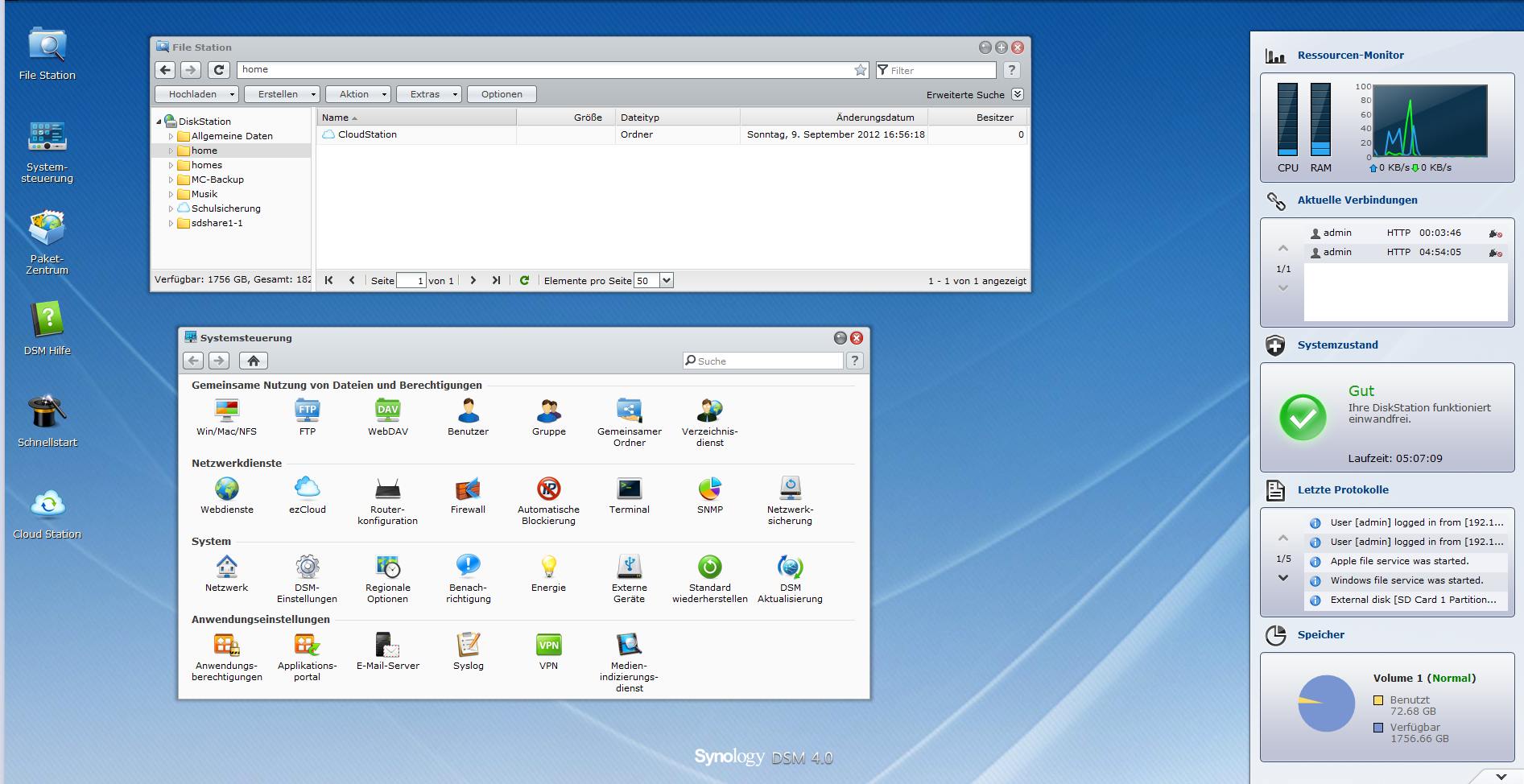Launch Paket-Zentrum from the desktop
Screen dimensions: 1524x784
(47, 229)
